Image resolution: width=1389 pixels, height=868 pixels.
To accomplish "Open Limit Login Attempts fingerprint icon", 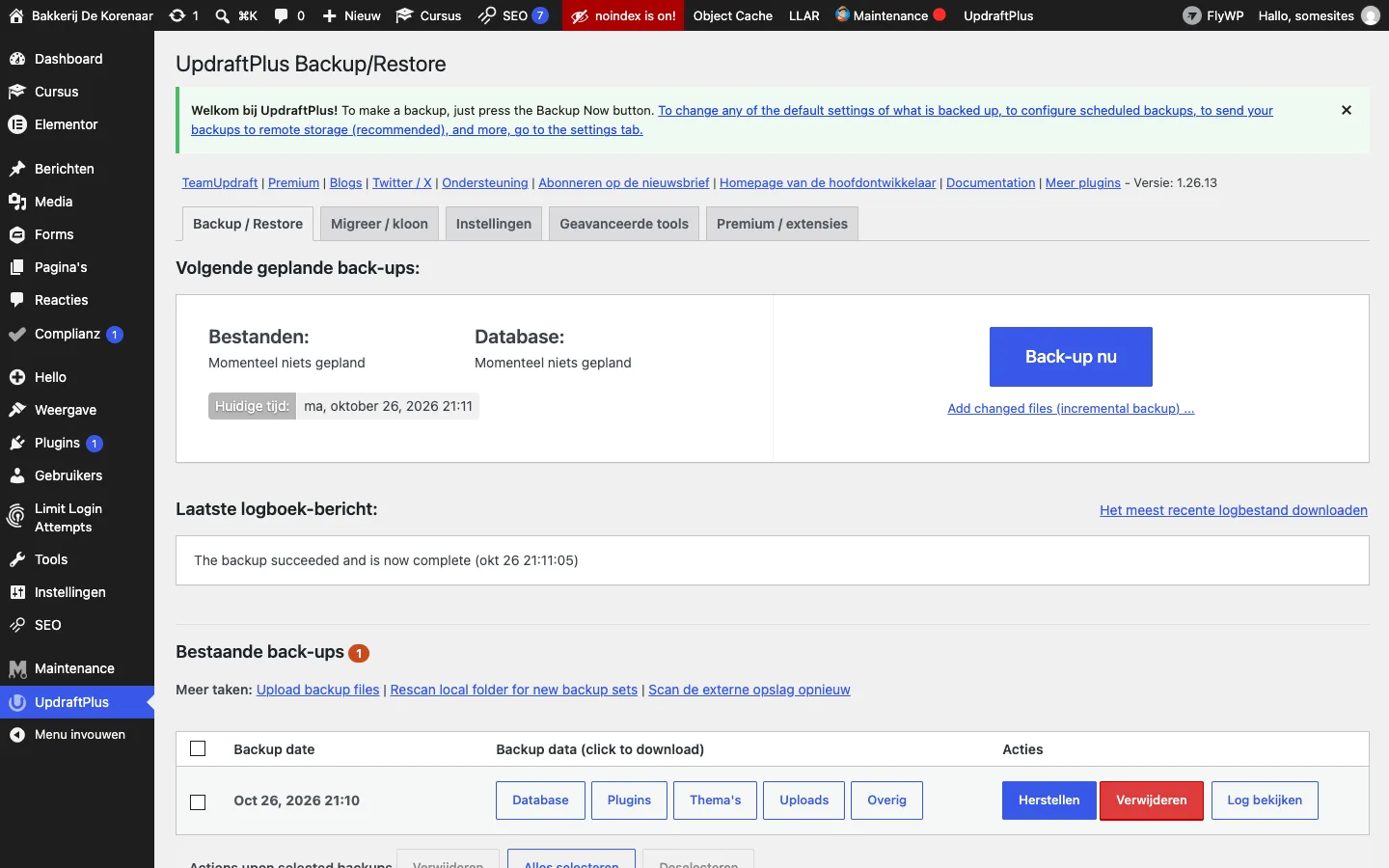I will pos(16,517).
